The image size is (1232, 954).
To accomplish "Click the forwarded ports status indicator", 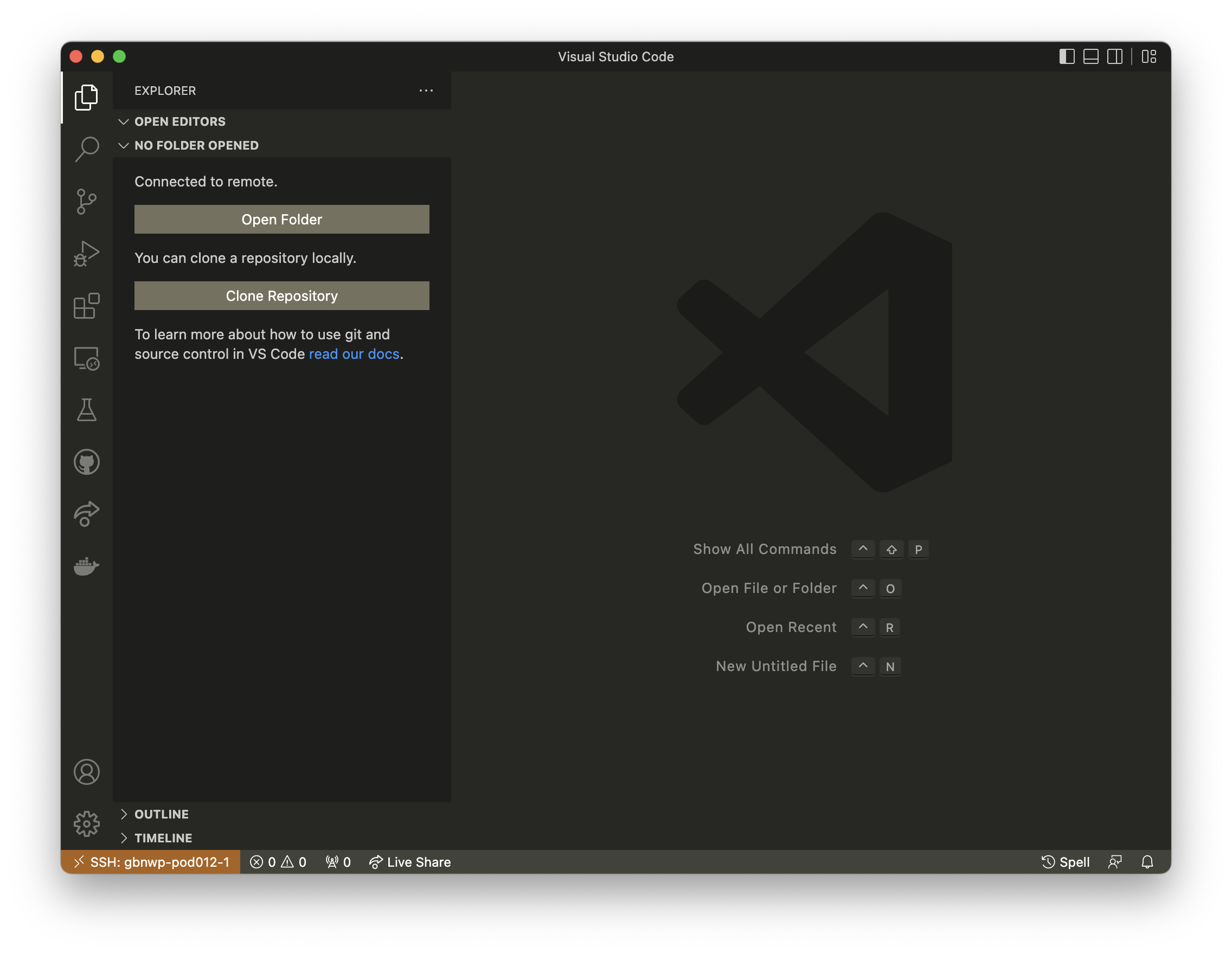I will pyautogui.click(x=338, y=861).
